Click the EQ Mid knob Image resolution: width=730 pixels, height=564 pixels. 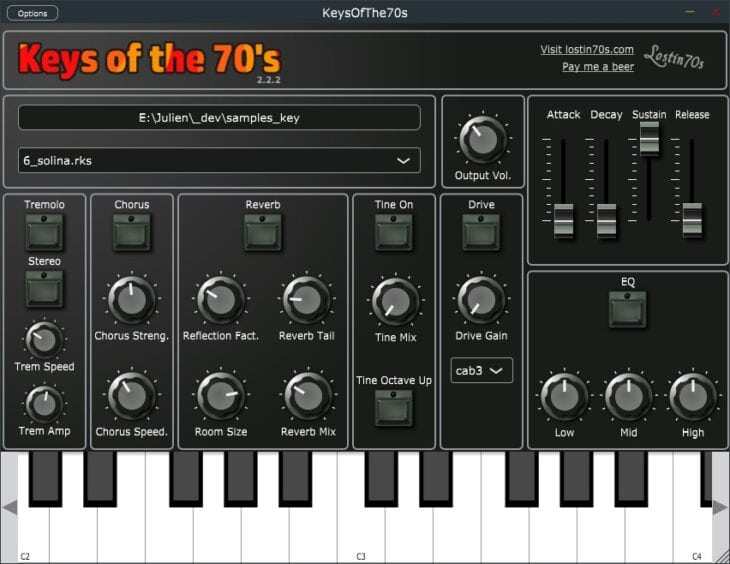point(628,397)
